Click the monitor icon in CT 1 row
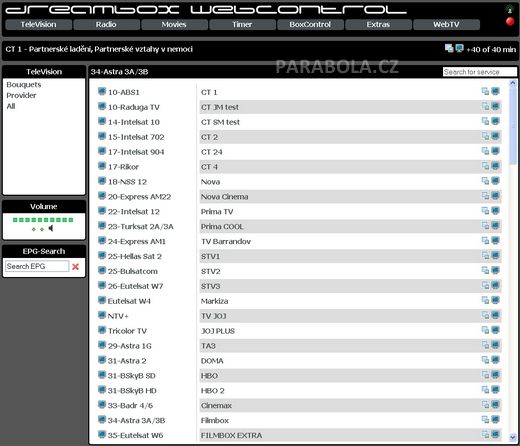Viewport: 520px width, 446px height. [x=495, y=91]
